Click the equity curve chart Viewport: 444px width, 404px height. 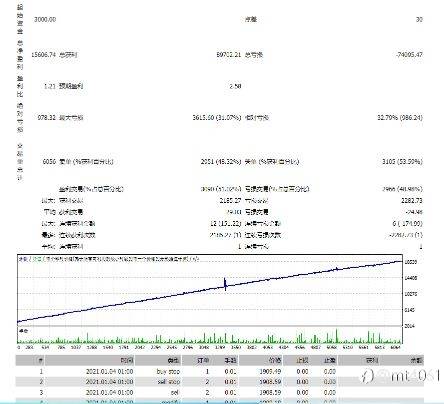(x=210, y=290)
